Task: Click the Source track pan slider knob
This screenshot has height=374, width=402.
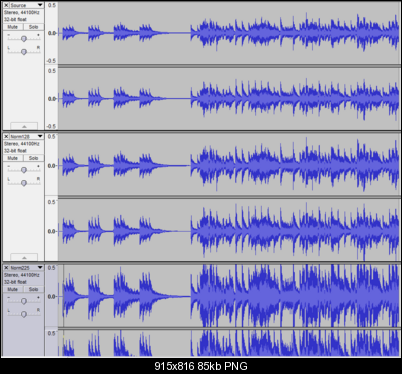Action: [x=24, y=52]
